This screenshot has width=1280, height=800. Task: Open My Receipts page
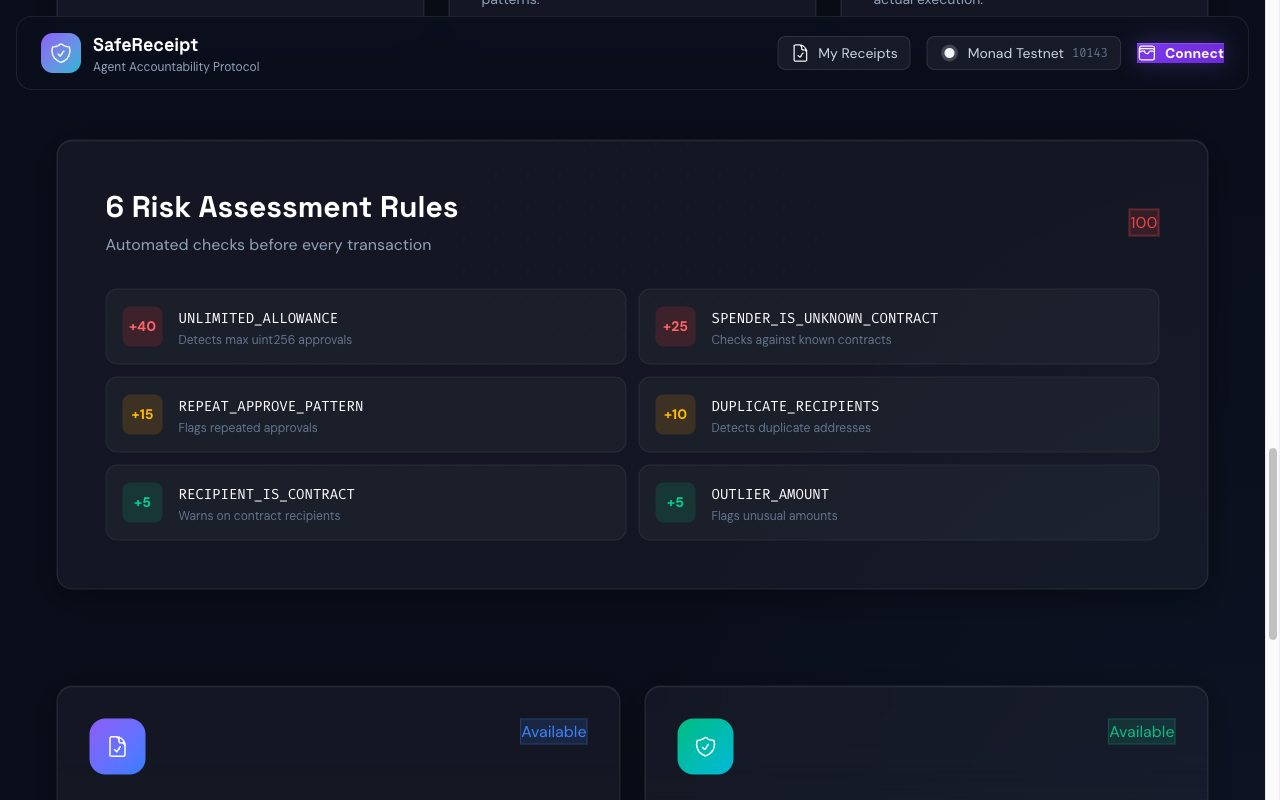(844, 53)
